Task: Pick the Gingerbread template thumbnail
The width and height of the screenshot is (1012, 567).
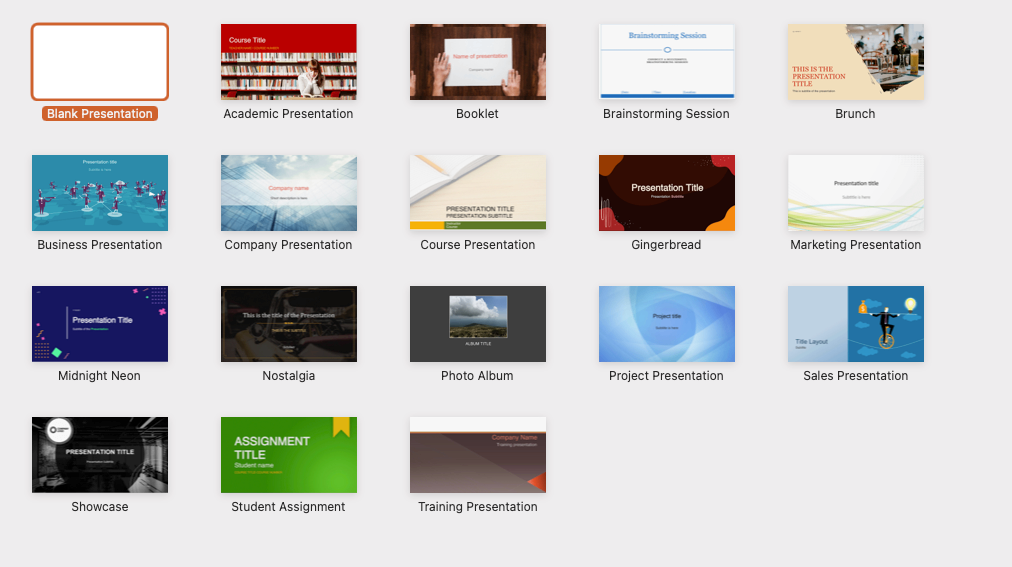Action: coord(666,193)
